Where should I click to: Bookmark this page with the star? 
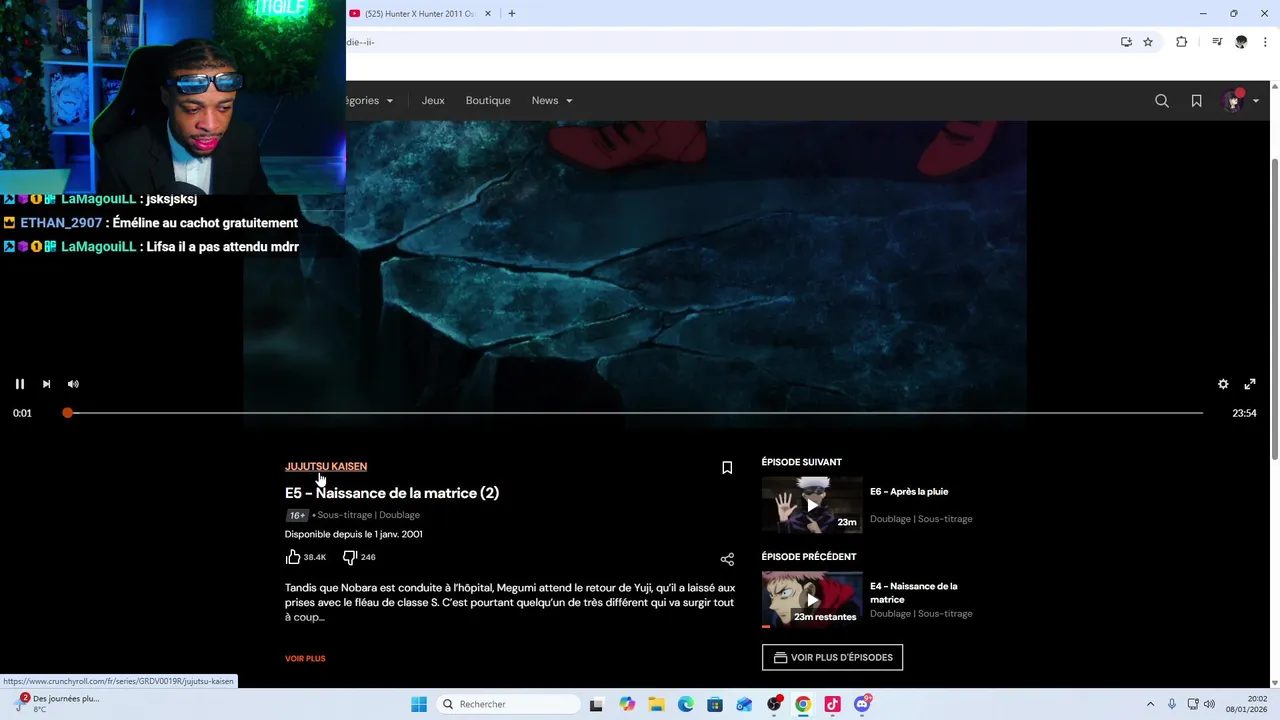pos(1148,42)
